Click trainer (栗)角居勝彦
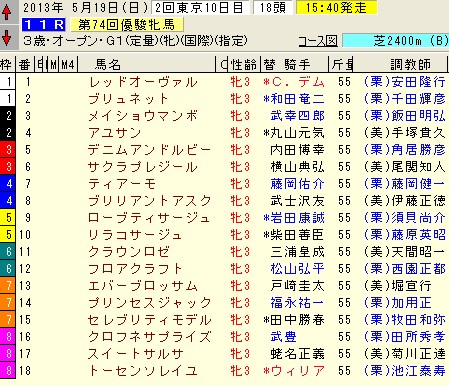 [x=405, y=150]
